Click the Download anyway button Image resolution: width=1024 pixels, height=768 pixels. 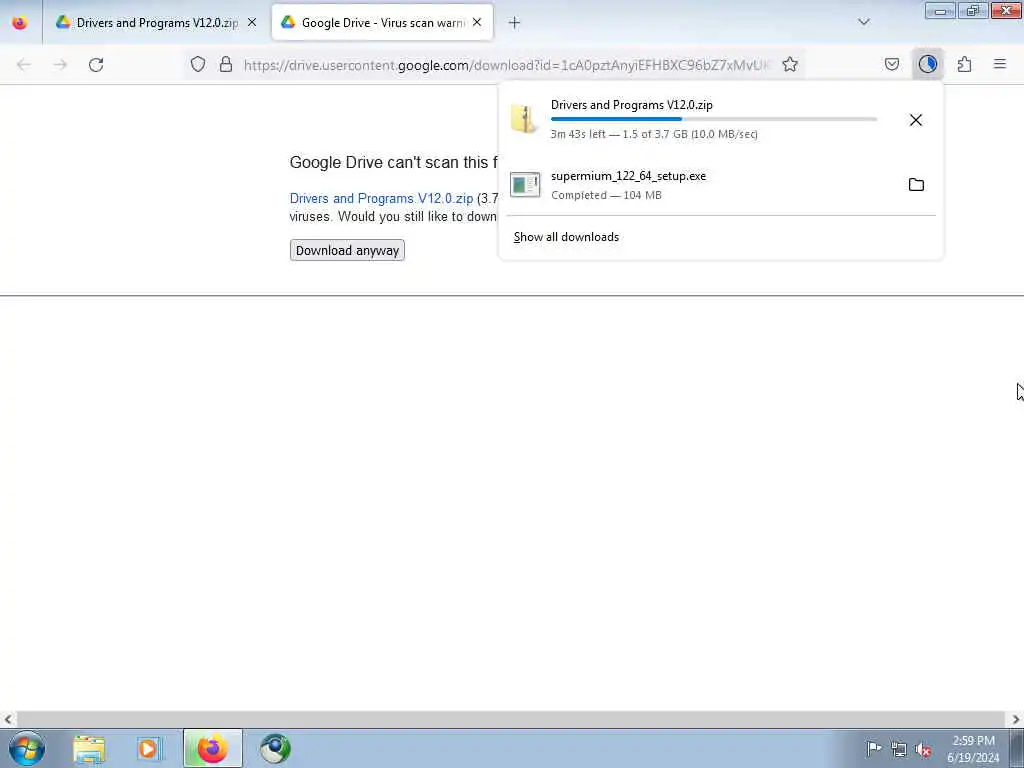click(347, 251)
